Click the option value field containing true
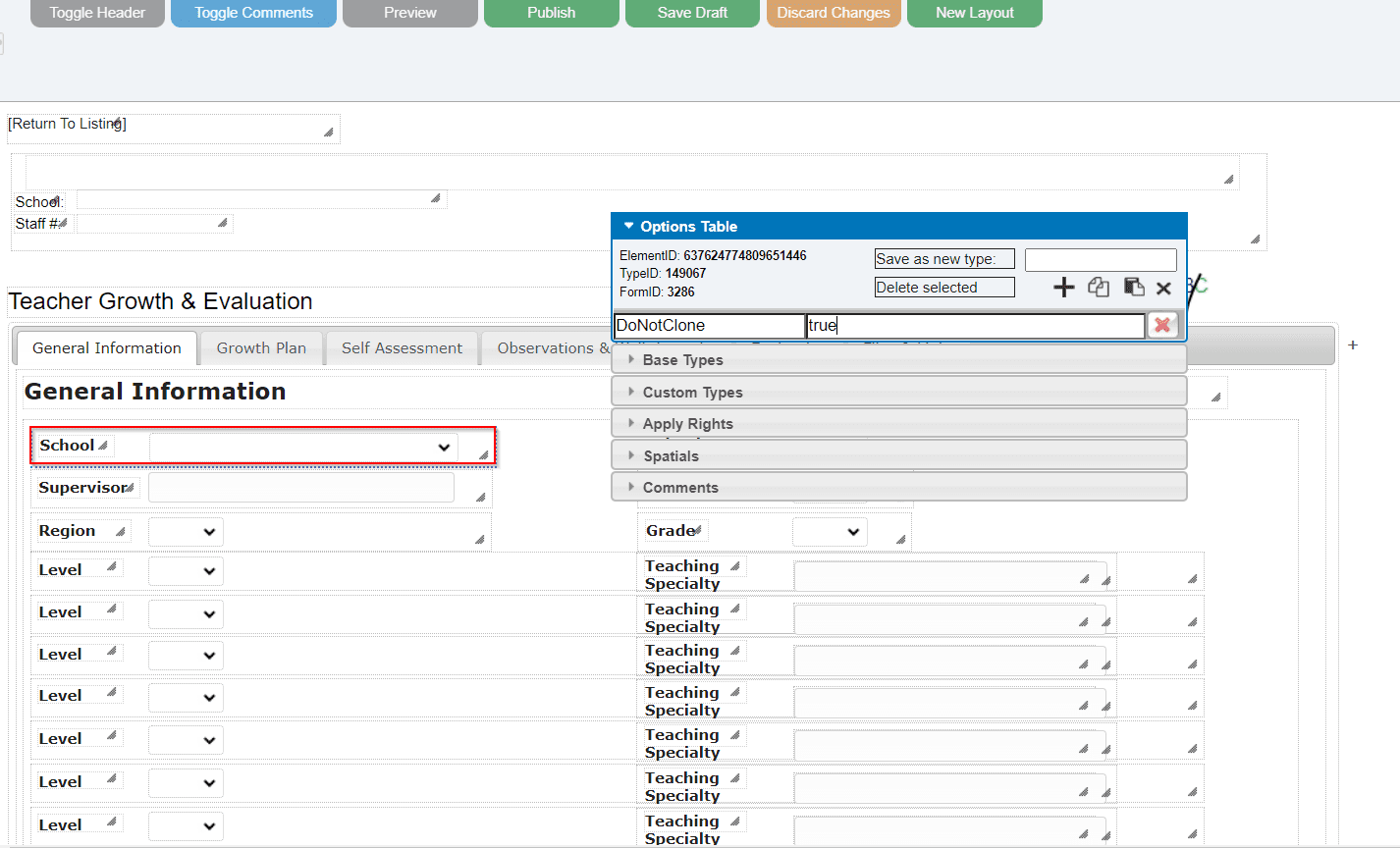 tap(976, 326)
